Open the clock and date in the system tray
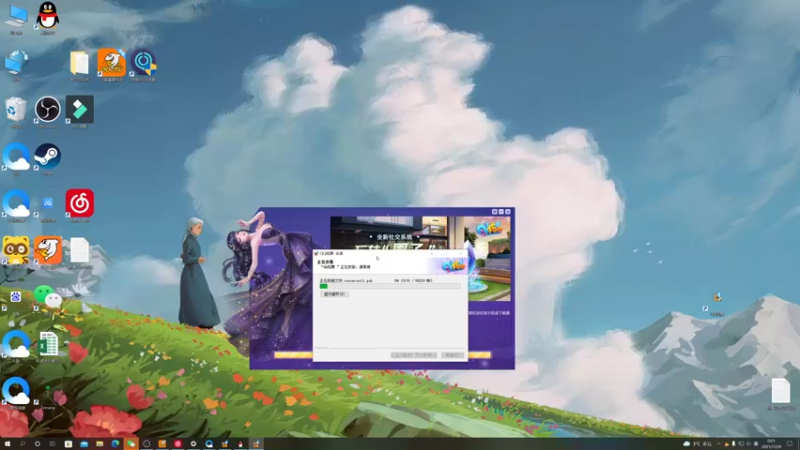 (x=771, y=444)
